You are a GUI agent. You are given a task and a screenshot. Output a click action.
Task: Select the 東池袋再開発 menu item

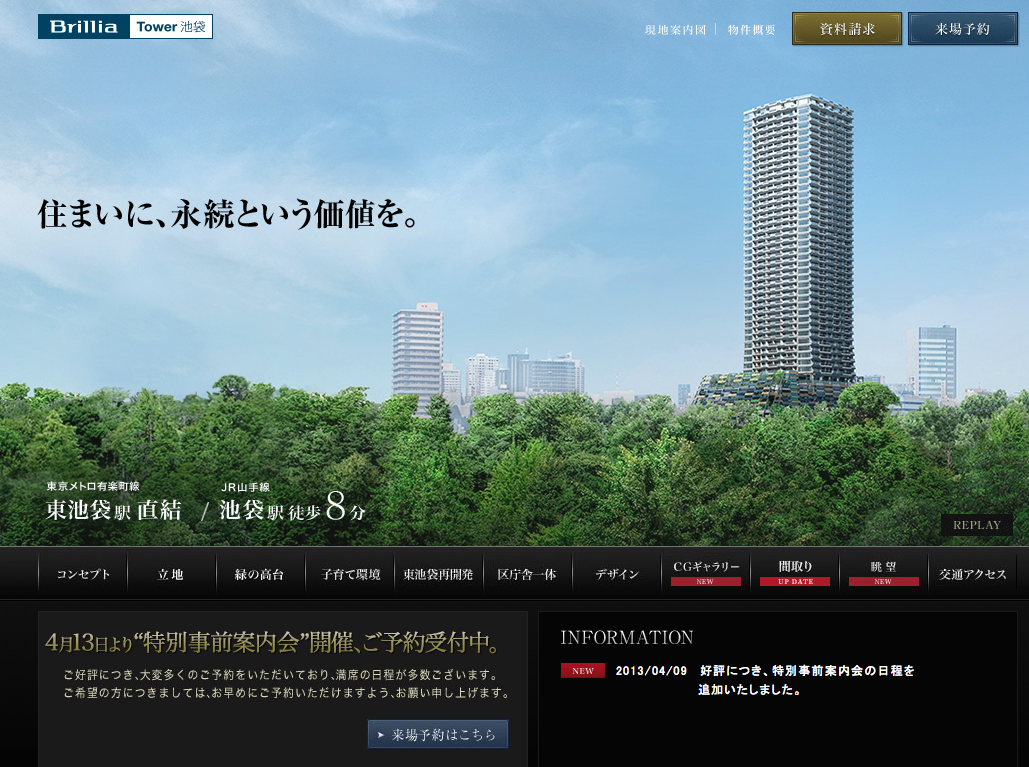(438, 574)
